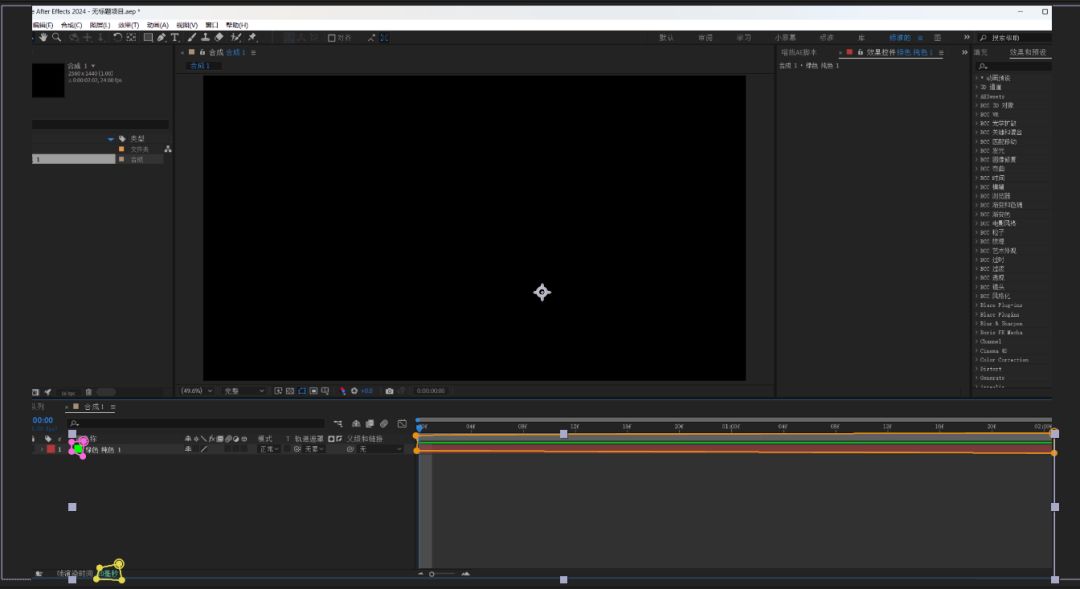Select the Eraser tool
Image resolution: width=1080 pixels, height=589 pixels.
(x=219, y=38)
